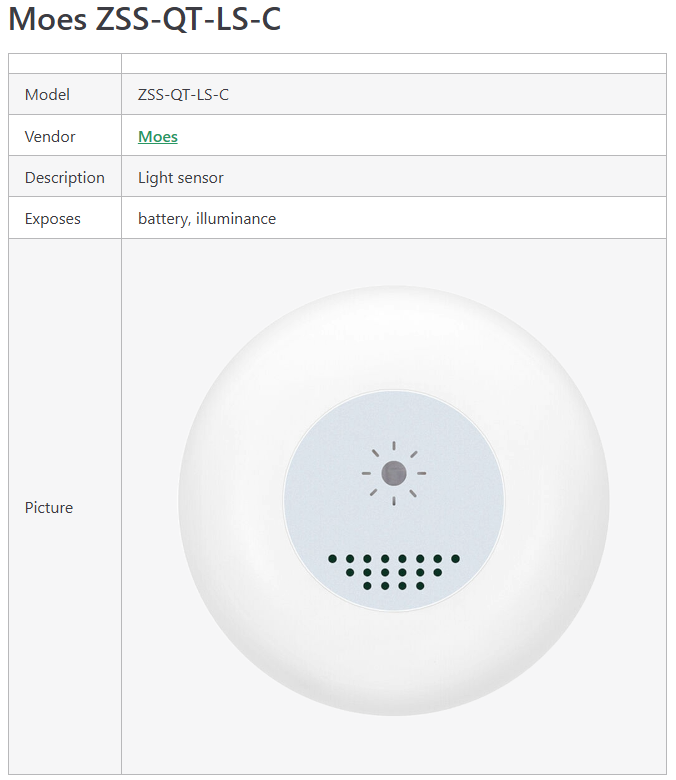Click the gray sensor lens dot
Image resolution: width=676 pixels, height=780 pixels.
393,473
